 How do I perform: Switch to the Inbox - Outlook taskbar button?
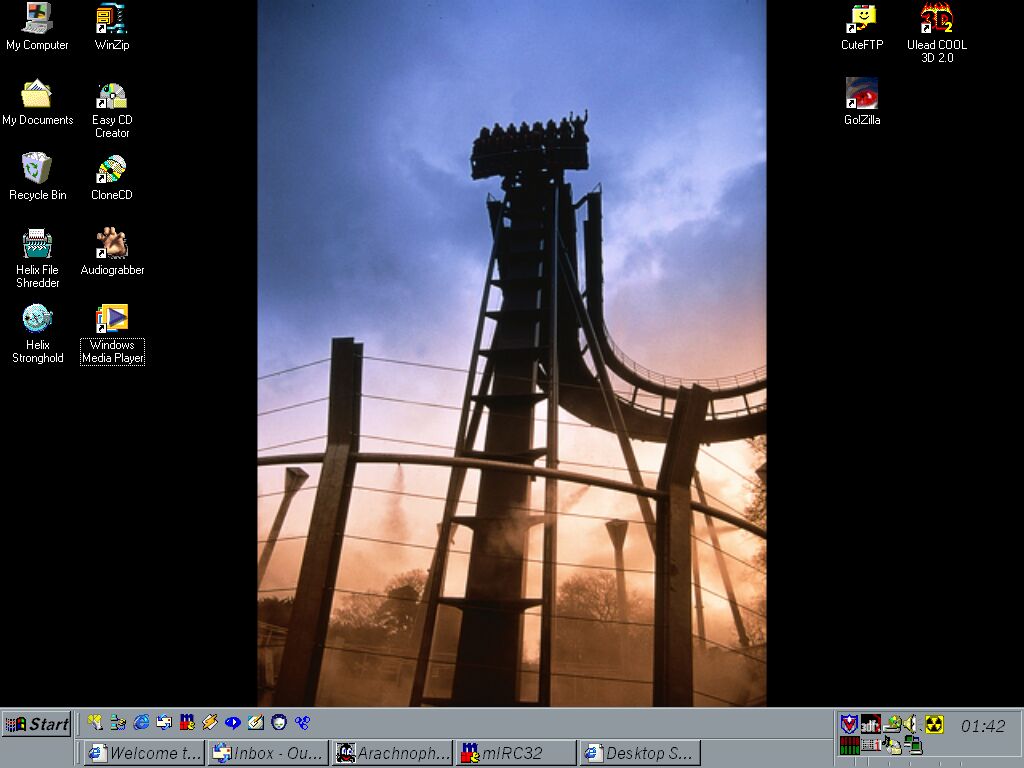267,753
